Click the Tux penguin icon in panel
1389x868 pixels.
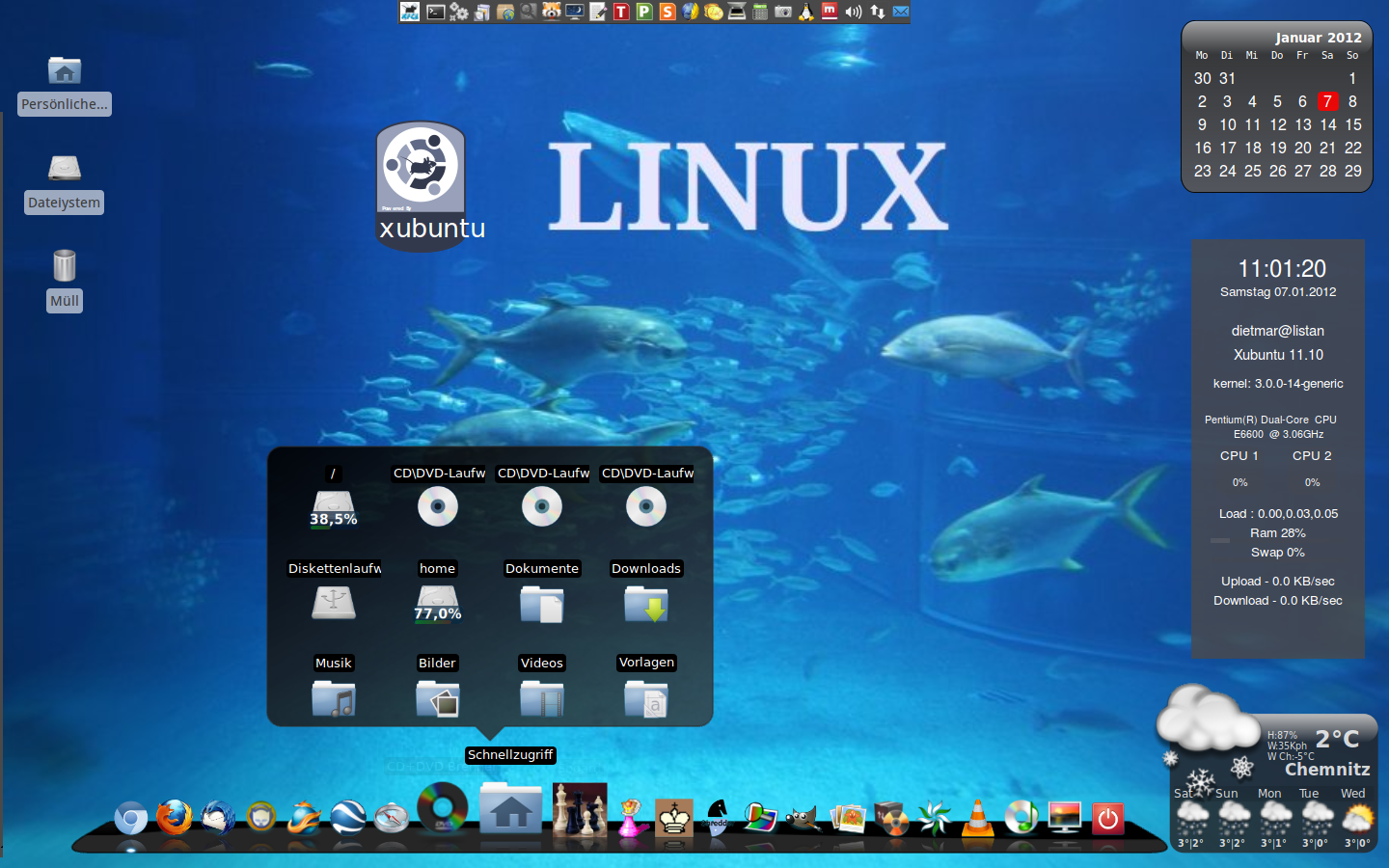click(806, 12)
